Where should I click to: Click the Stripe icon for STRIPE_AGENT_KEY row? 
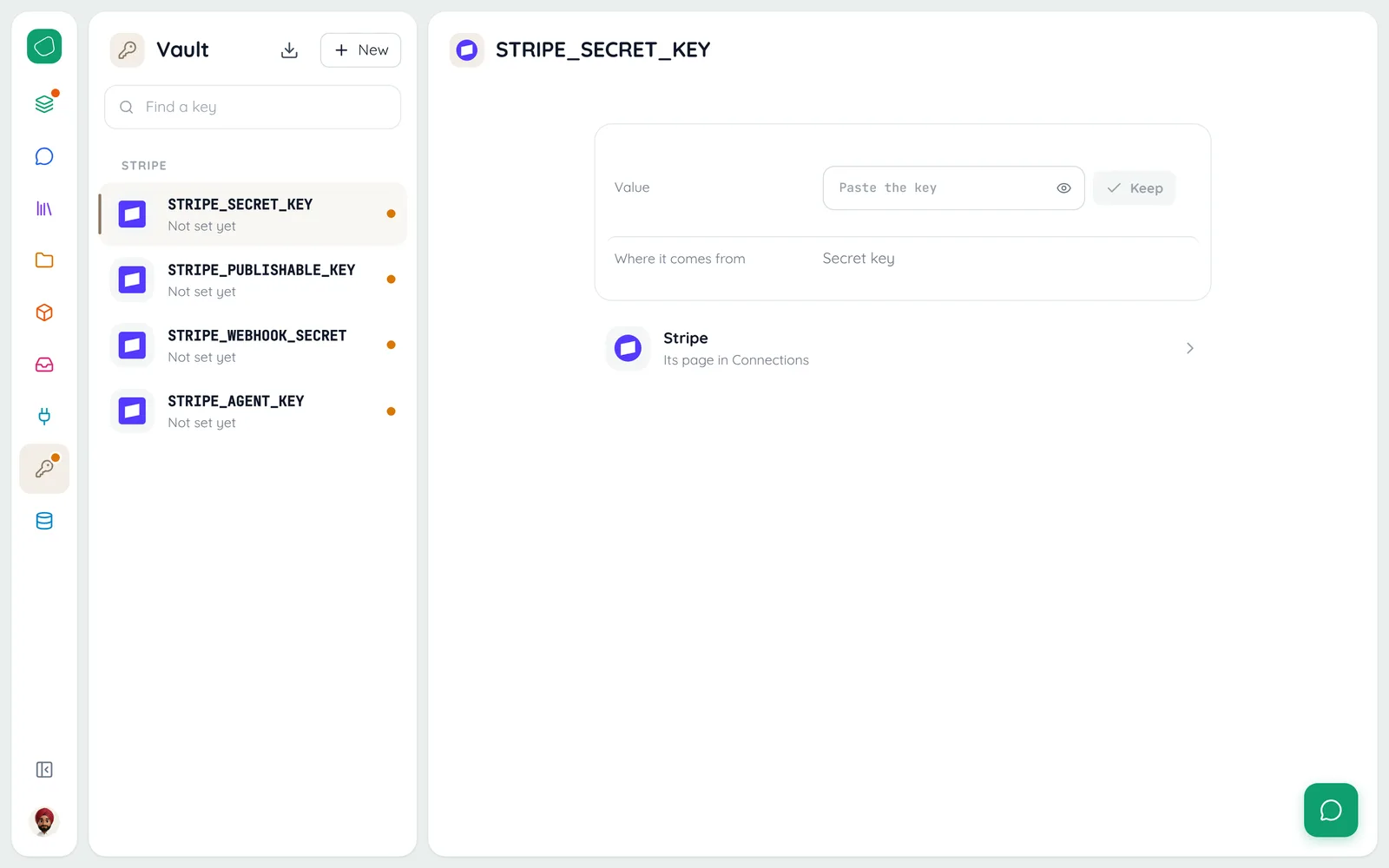(x=132, y=411)
